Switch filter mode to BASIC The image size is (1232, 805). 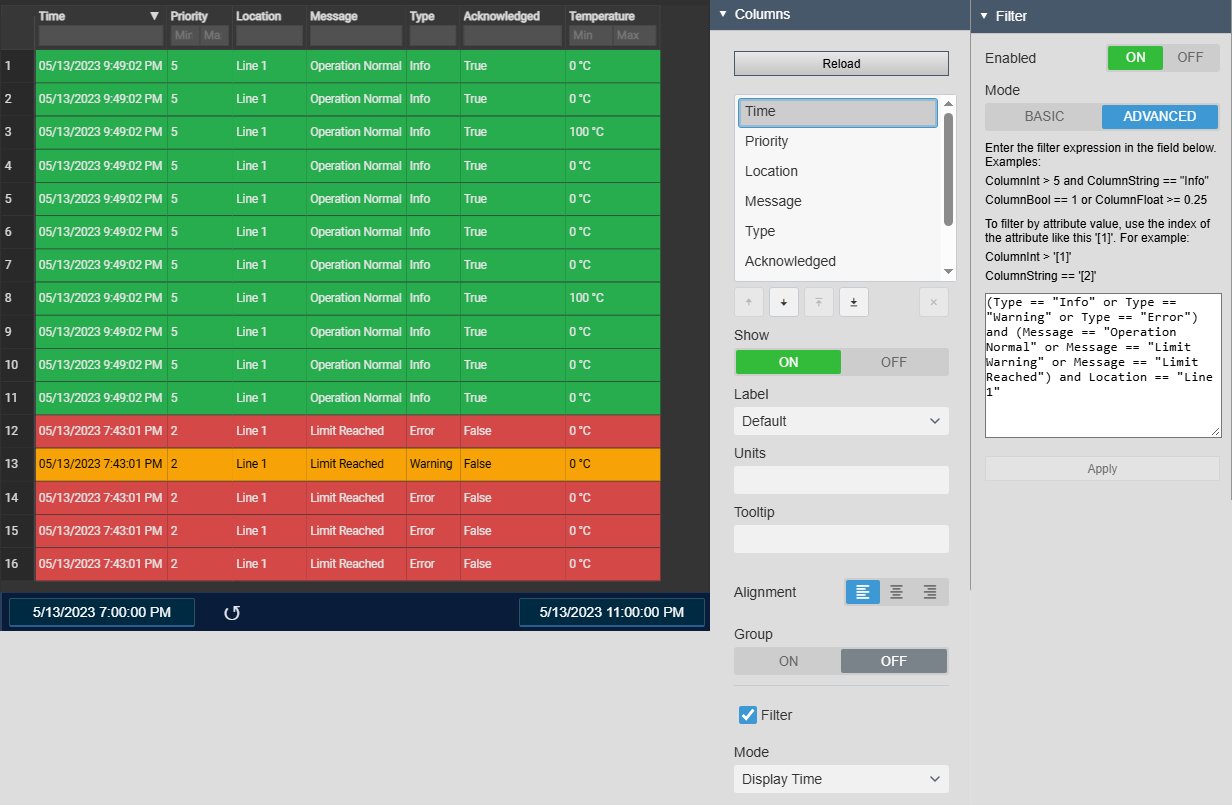click(1044, 116)
